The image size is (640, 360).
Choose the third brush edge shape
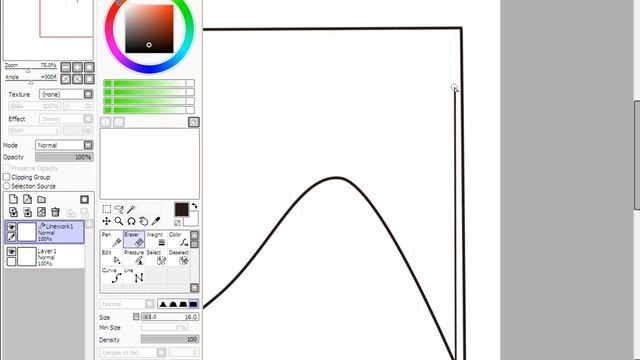pyautogui.click(x=183, y=304)
